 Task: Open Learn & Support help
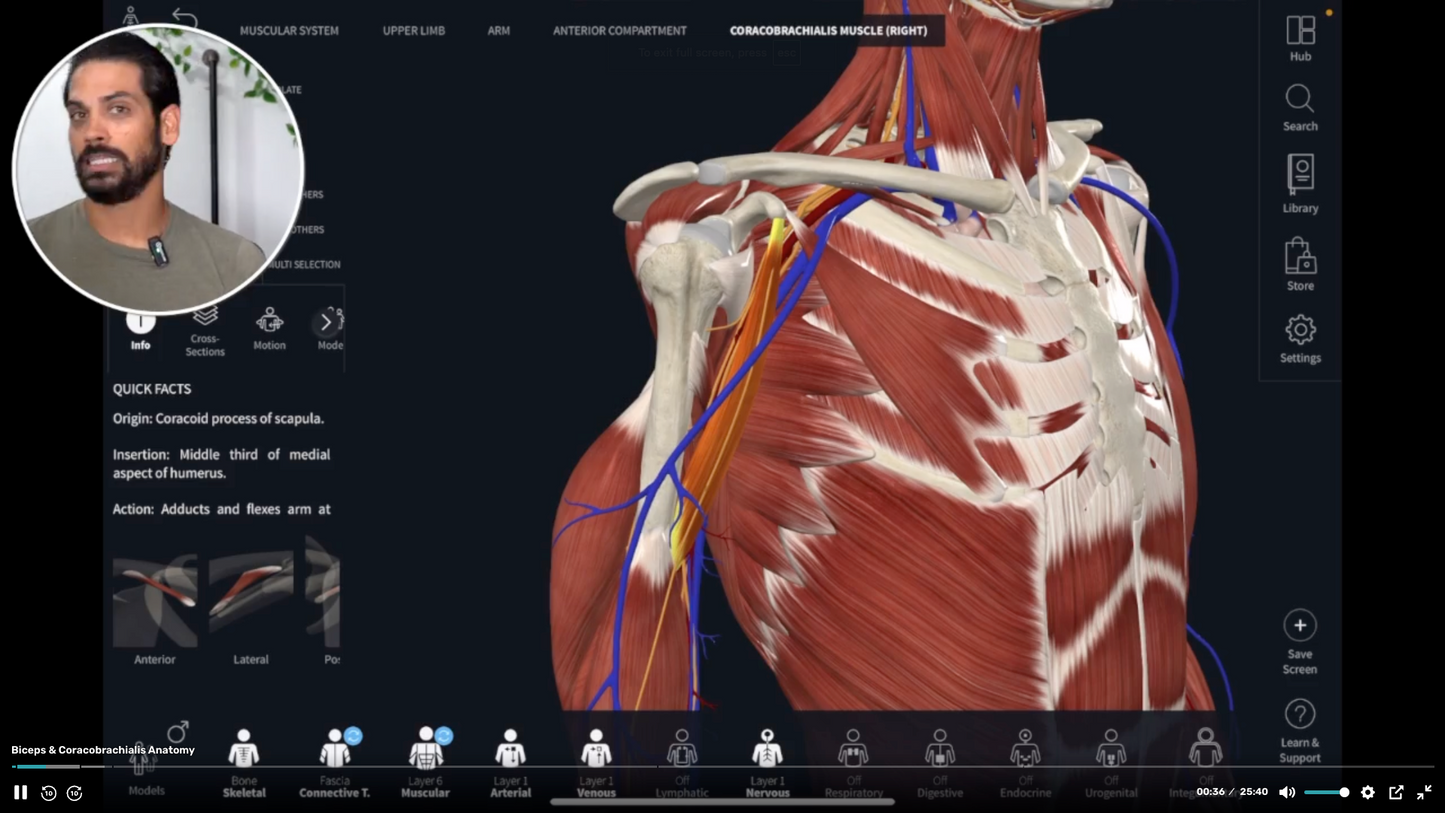pos(1300,731)
